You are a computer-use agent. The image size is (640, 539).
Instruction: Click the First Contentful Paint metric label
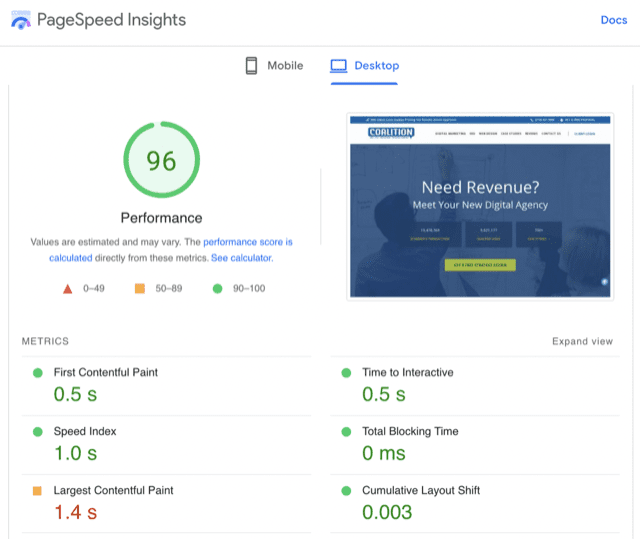tap(106, 372)
